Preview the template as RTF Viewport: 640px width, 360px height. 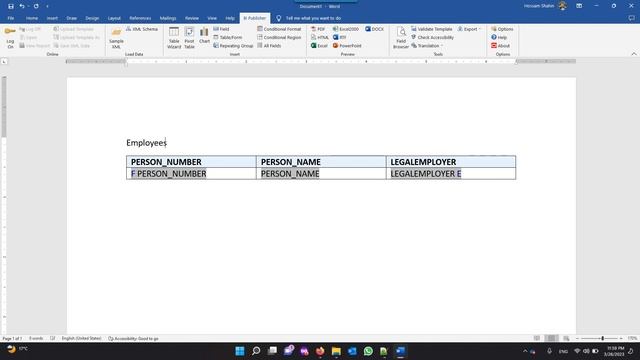pos(339,37)
